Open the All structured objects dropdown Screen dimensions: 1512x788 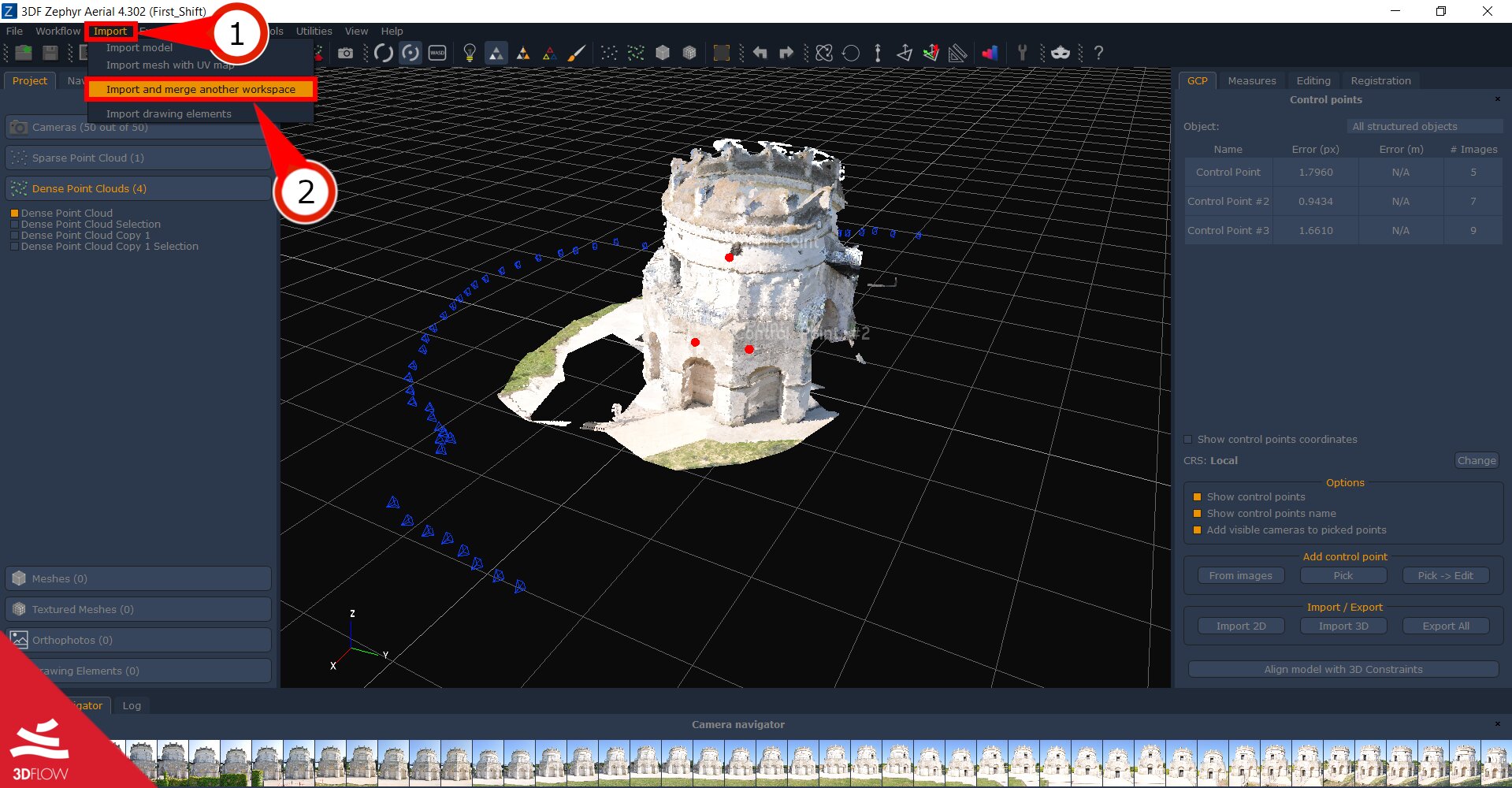[x=1425, y=126]
